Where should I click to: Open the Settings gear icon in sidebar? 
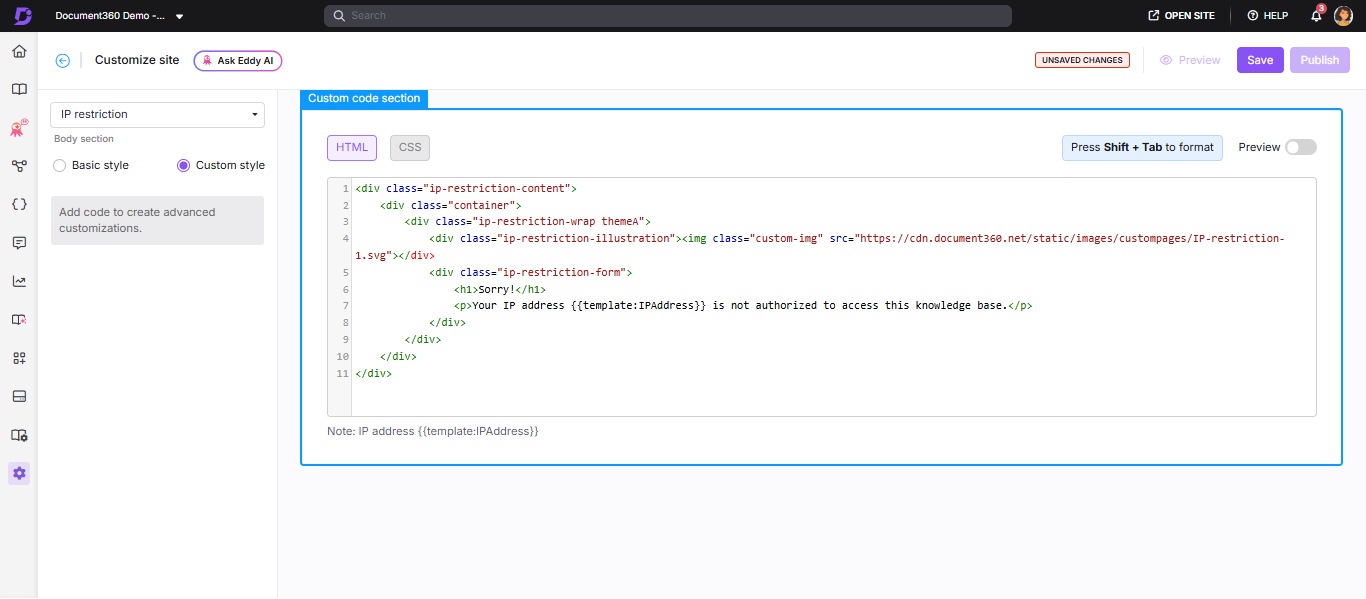19,473
